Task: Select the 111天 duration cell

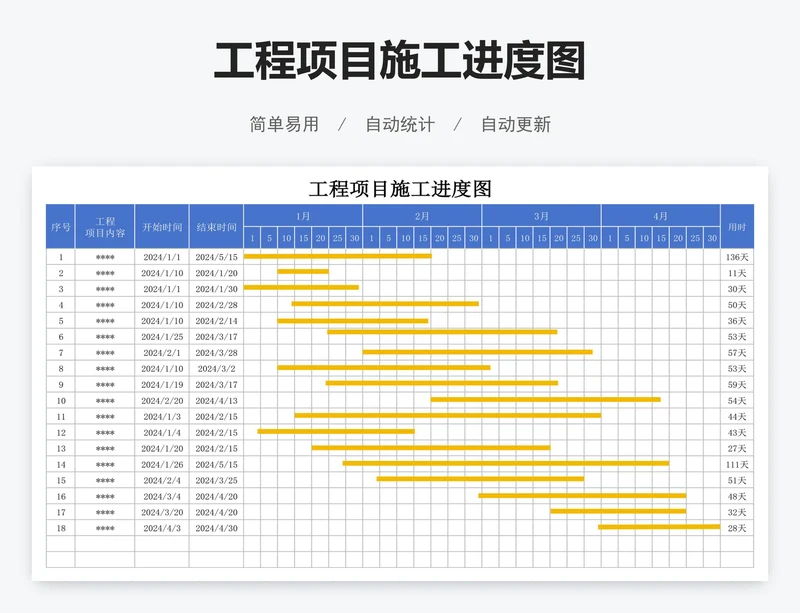Action: 737,464
